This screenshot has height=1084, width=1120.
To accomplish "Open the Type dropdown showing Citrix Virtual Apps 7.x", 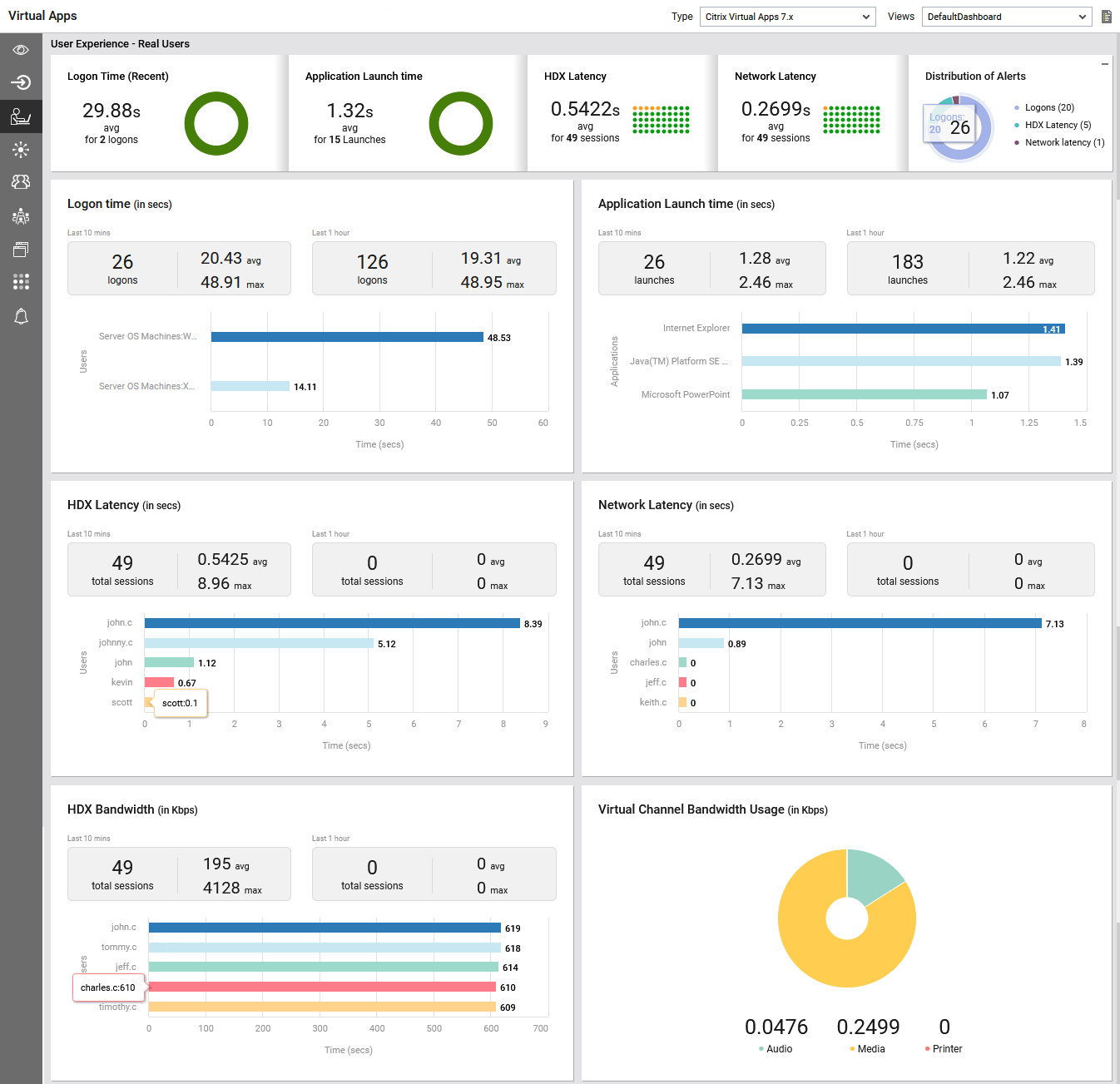I will tap(787, 17).
